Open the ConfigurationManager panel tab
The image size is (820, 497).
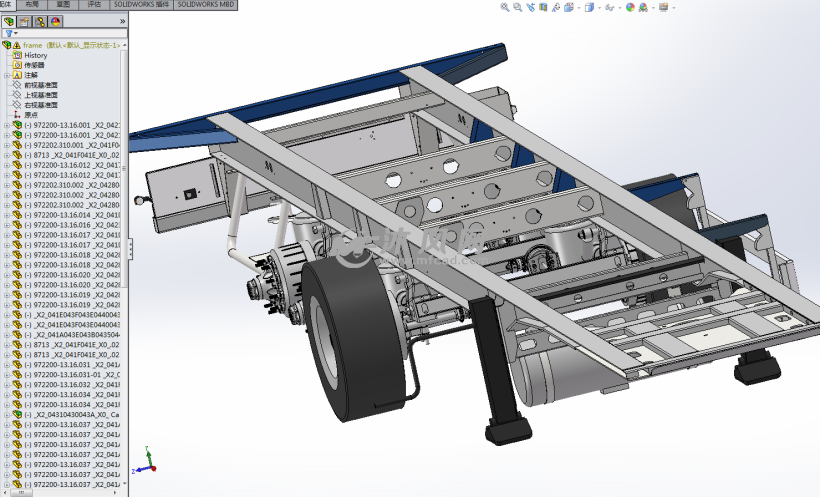point(40,20)
